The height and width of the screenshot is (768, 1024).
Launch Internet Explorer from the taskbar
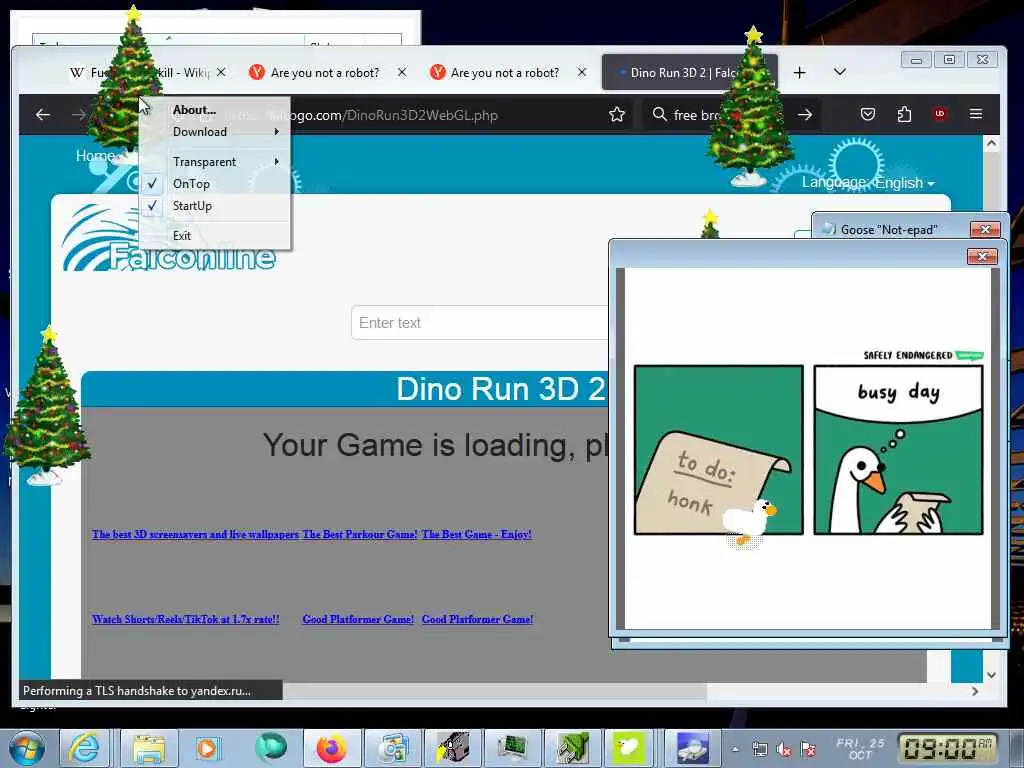coord(85,748)
